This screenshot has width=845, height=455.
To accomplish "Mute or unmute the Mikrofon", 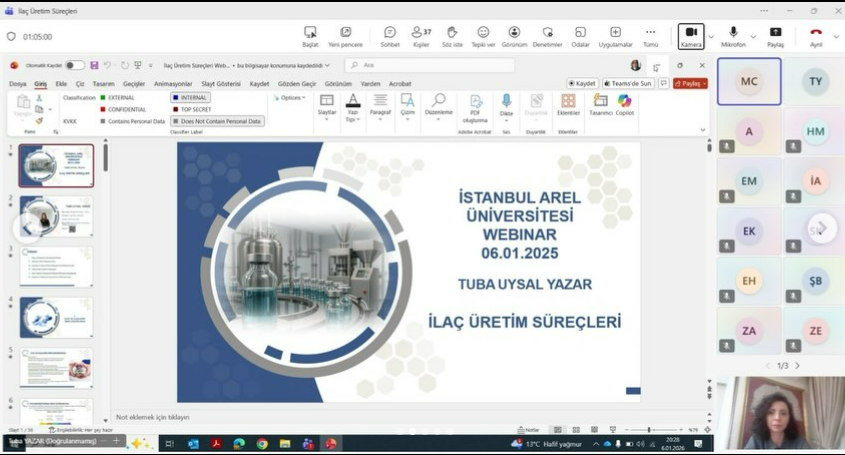I will pyautogui.click(x=733, y=36).
